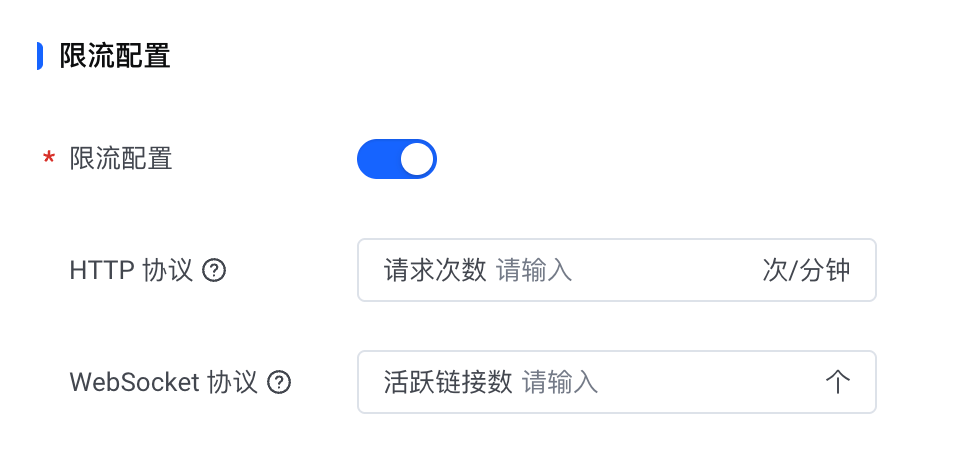Click the WebSocket 协议 label text
The width and height of the screenshot is (962, 464).
(x=163, y=382)
